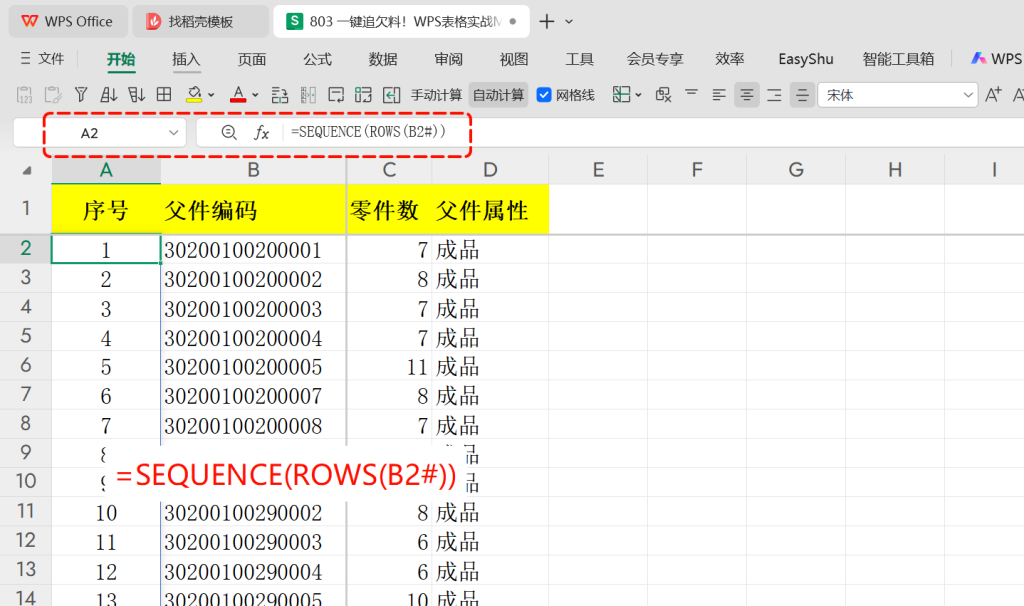
Task: Click the row and column swap icon
Action: click(280, 95)
